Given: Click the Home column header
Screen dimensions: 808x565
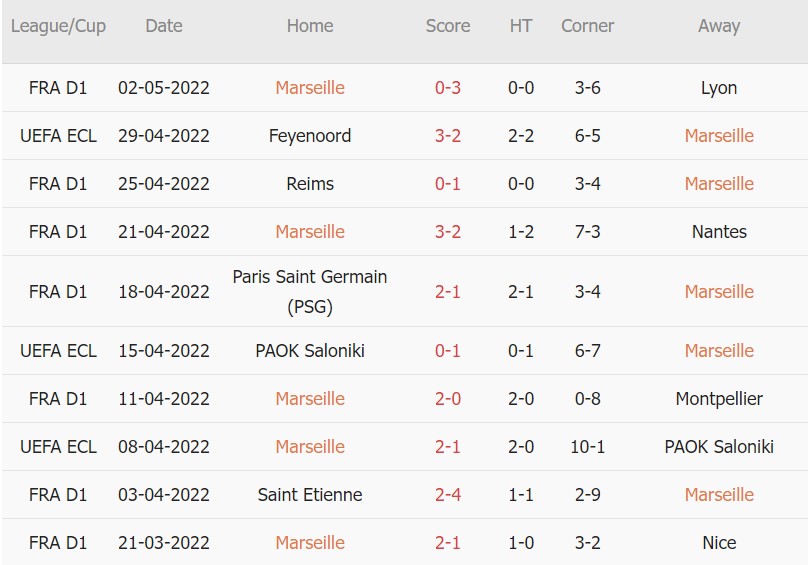Looking at the screenshot, I should [x=310, y=26].
